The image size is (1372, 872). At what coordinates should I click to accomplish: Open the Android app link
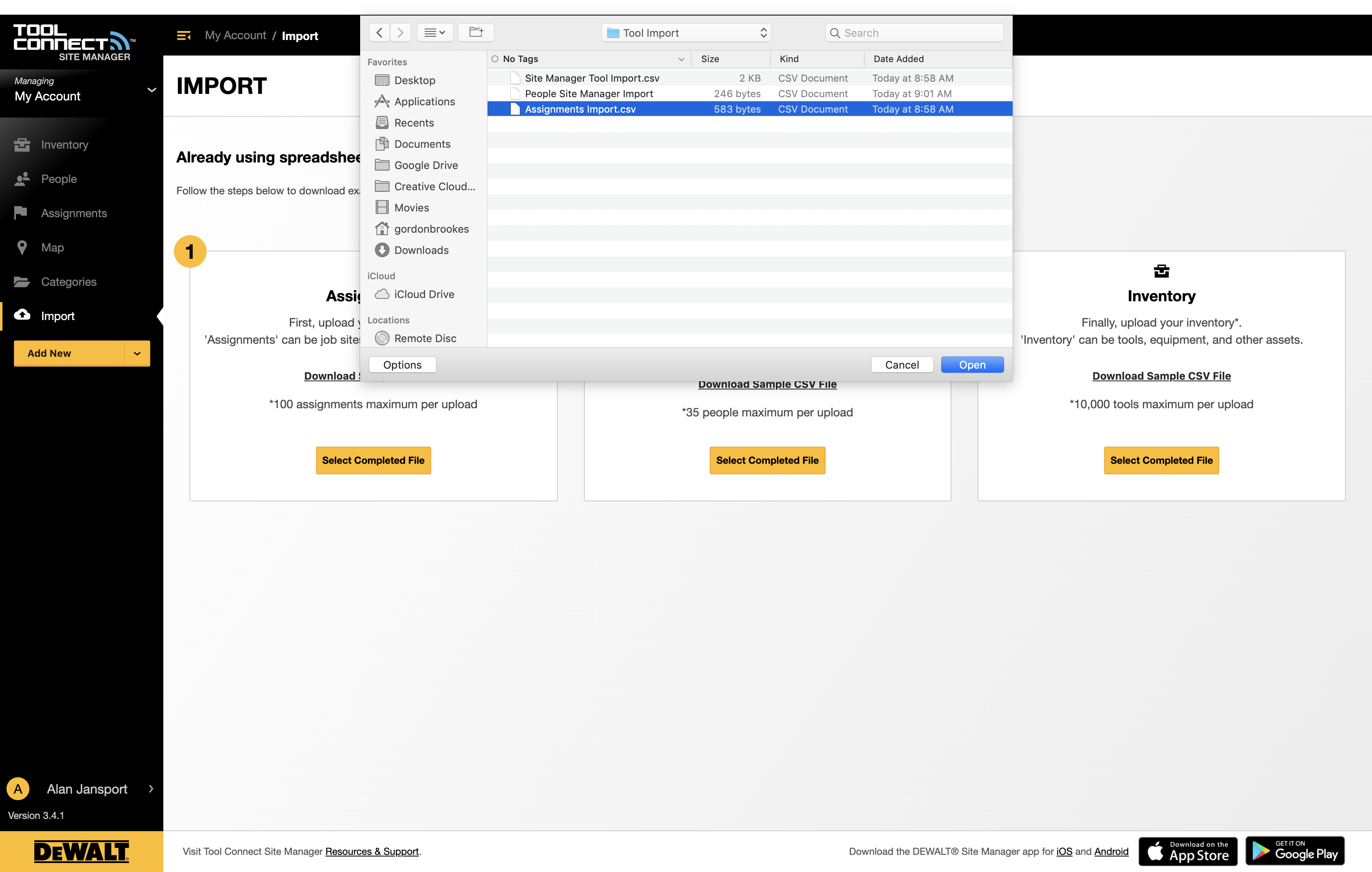pyautogui.click(x=1111, y=852)
